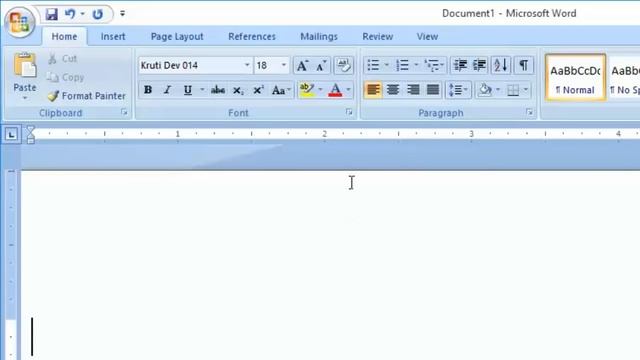This screenshot has width=640, height=360.
Task: Open the borders dropdown arrow
Action: pyautogui.click(x=526, y=90)
